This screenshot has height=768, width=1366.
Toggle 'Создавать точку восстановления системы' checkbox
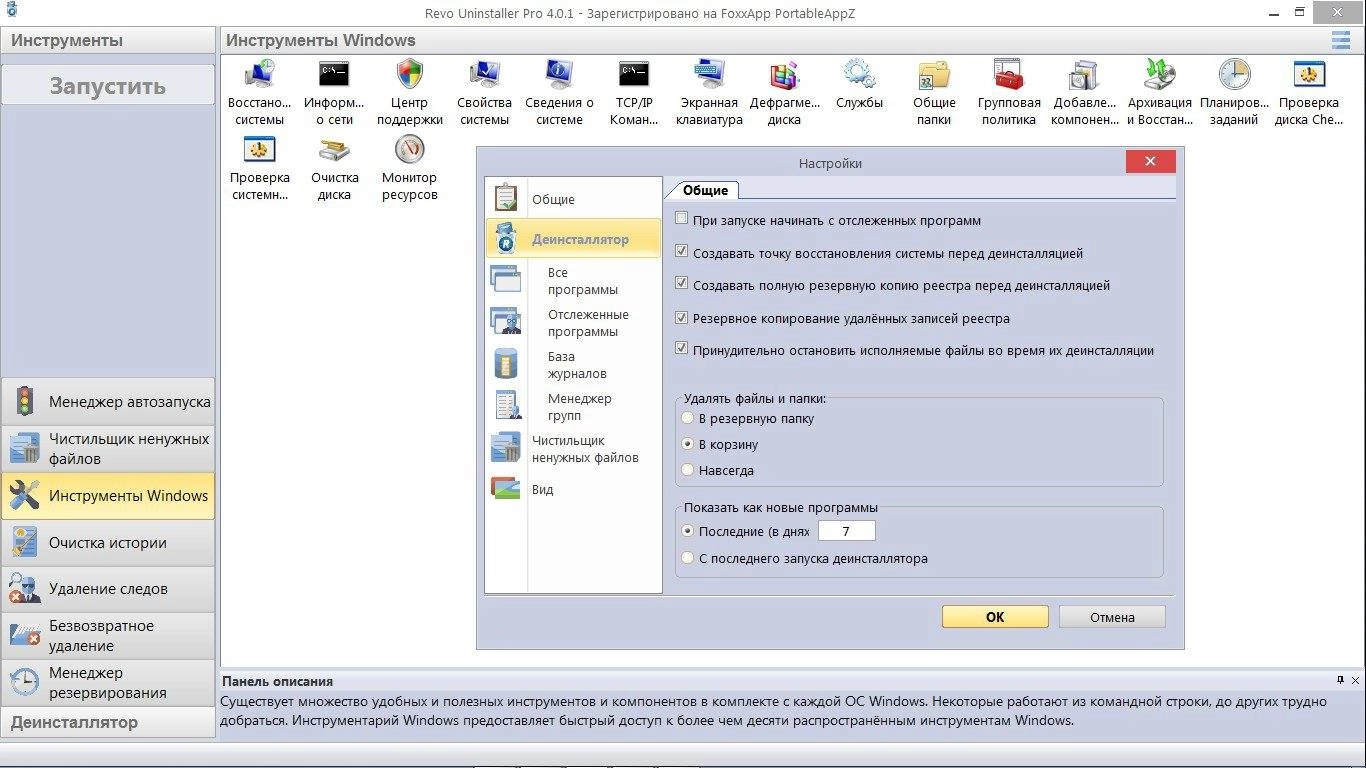(682, 252)
